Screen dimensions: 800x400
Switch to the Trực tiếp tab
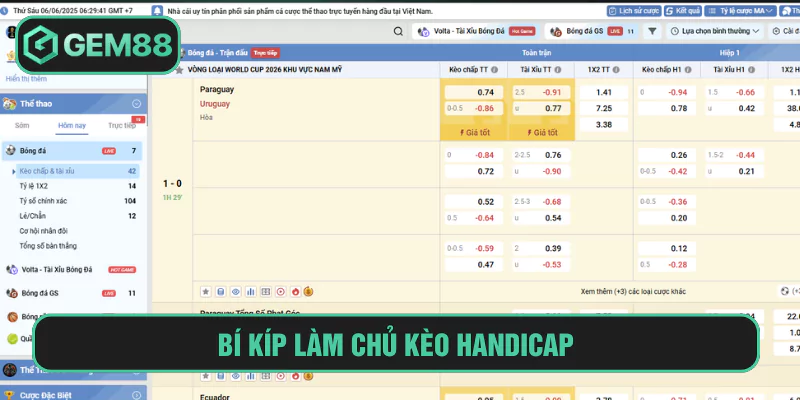122,126
